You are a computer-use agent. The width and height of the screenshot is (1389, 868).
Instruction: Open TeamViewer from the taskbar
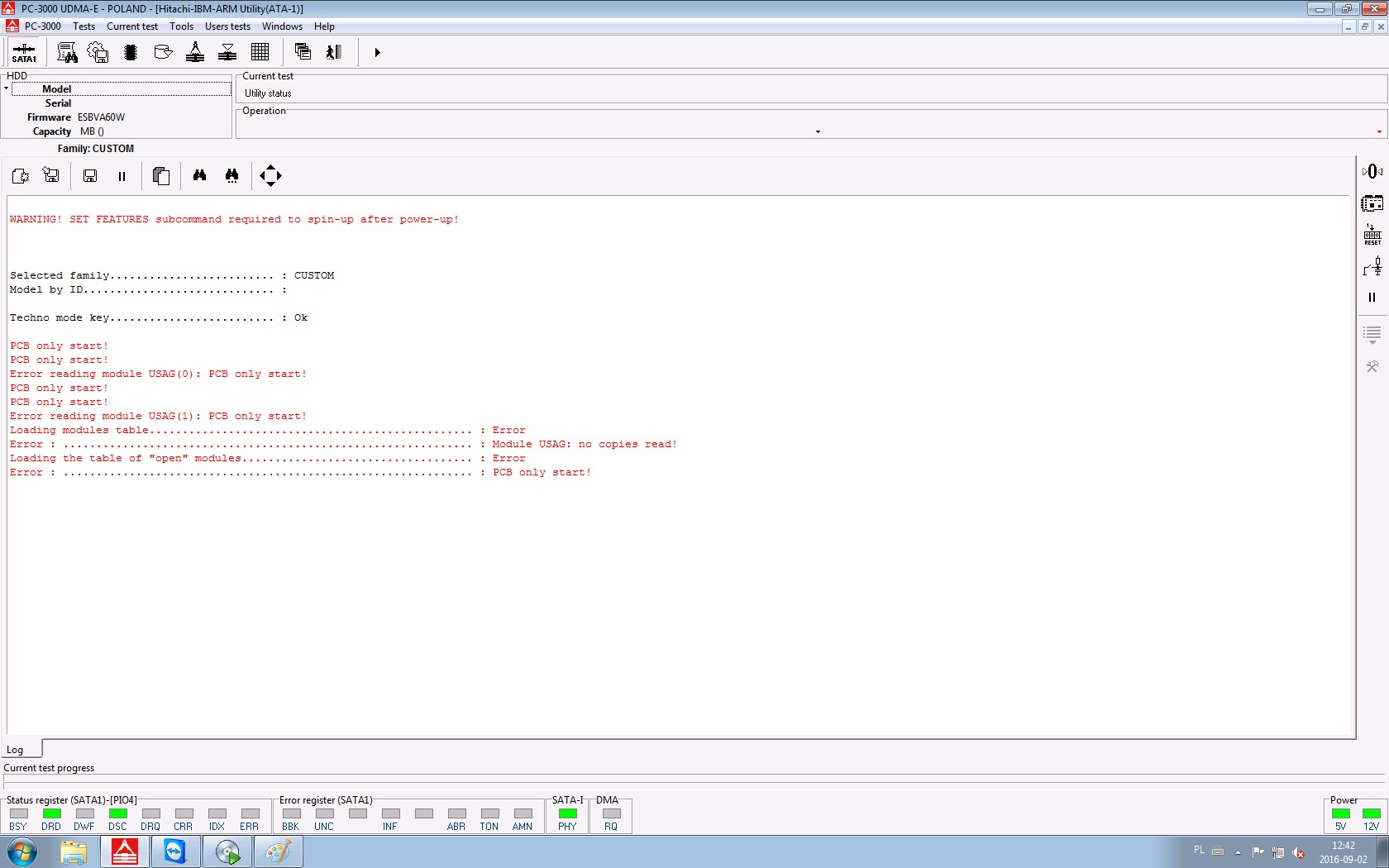tap(175, 851)
